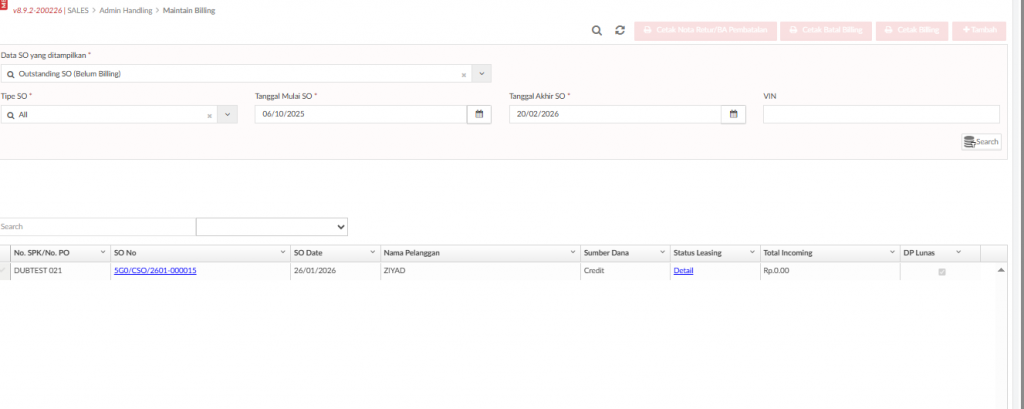Clear the Outstanding SO selection with x
The height and width of the screenshot is (409, 1024).
pyautogui.click(x=463, y=74)
